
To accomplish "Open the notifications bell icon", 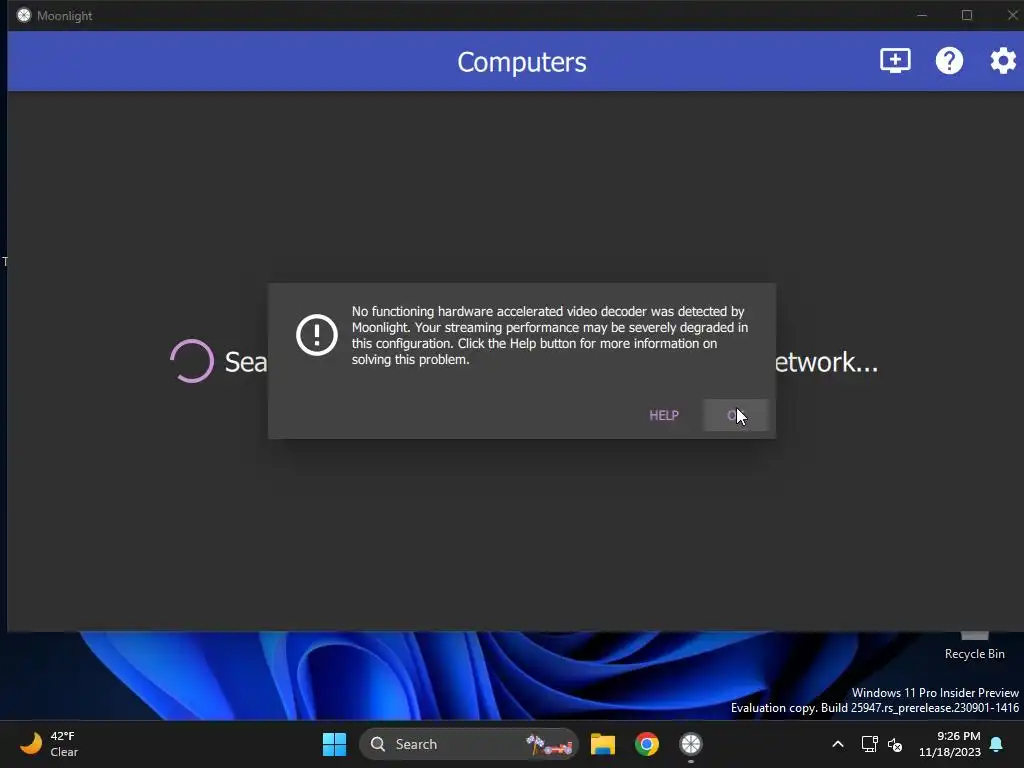I will (x=997, y=744).
